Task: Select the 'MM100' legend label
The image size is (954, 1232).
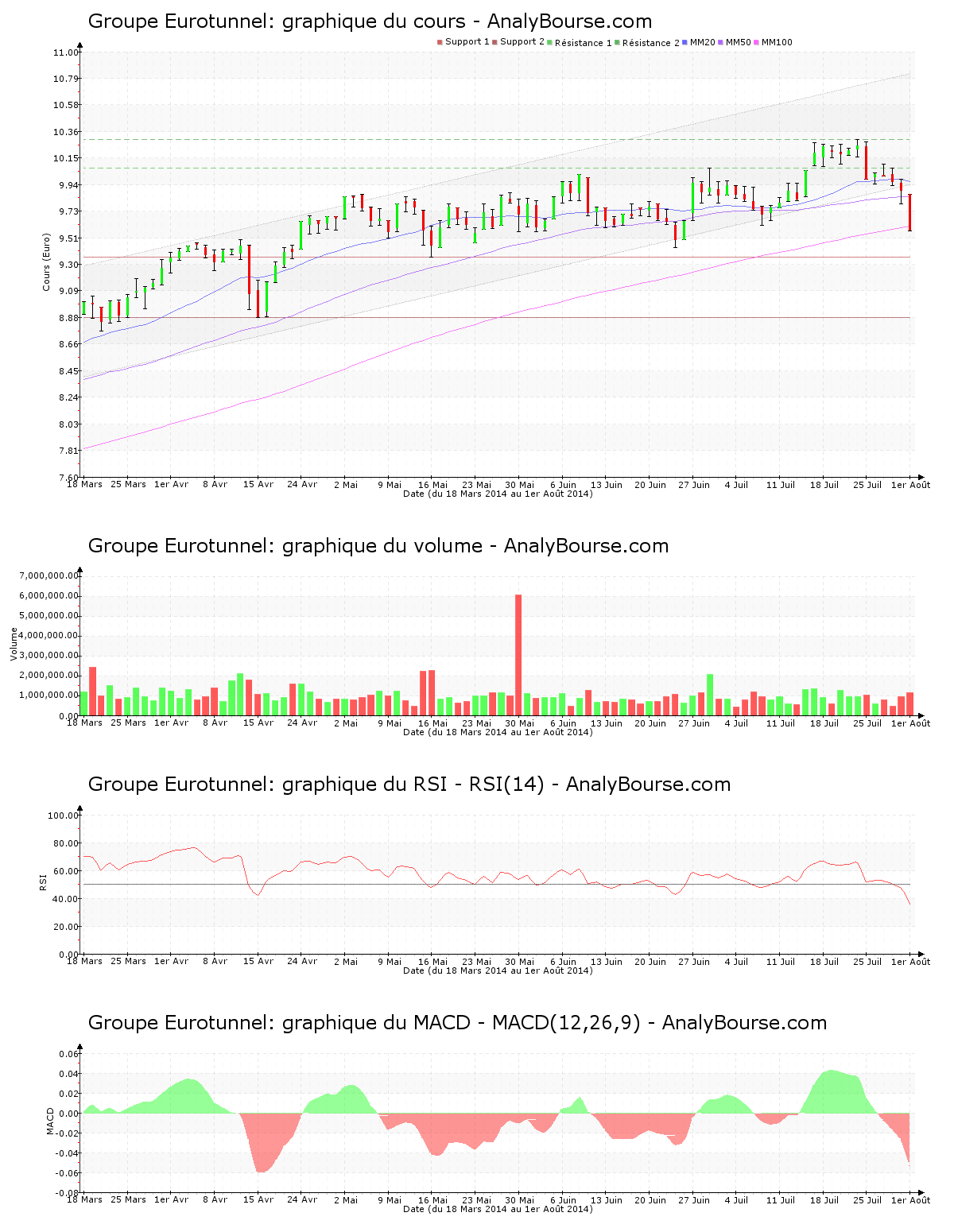Action: click(x=777, y=42)
